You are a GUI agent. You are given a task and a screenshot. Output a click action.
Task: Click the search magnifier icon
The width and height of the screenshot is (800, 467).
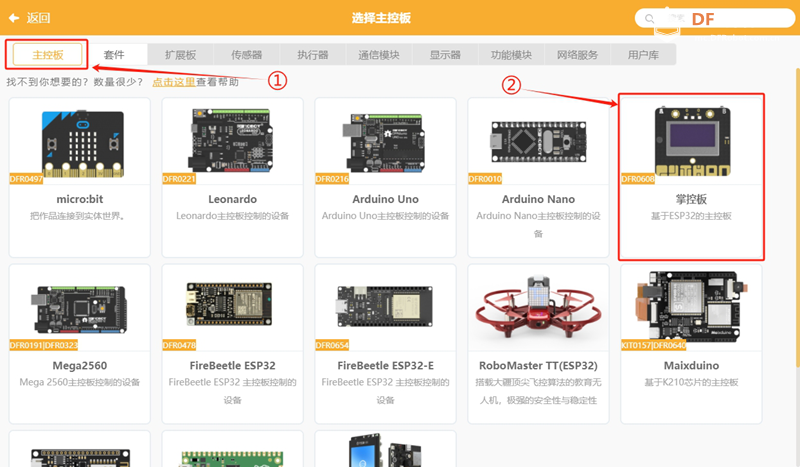coord(649,18)
